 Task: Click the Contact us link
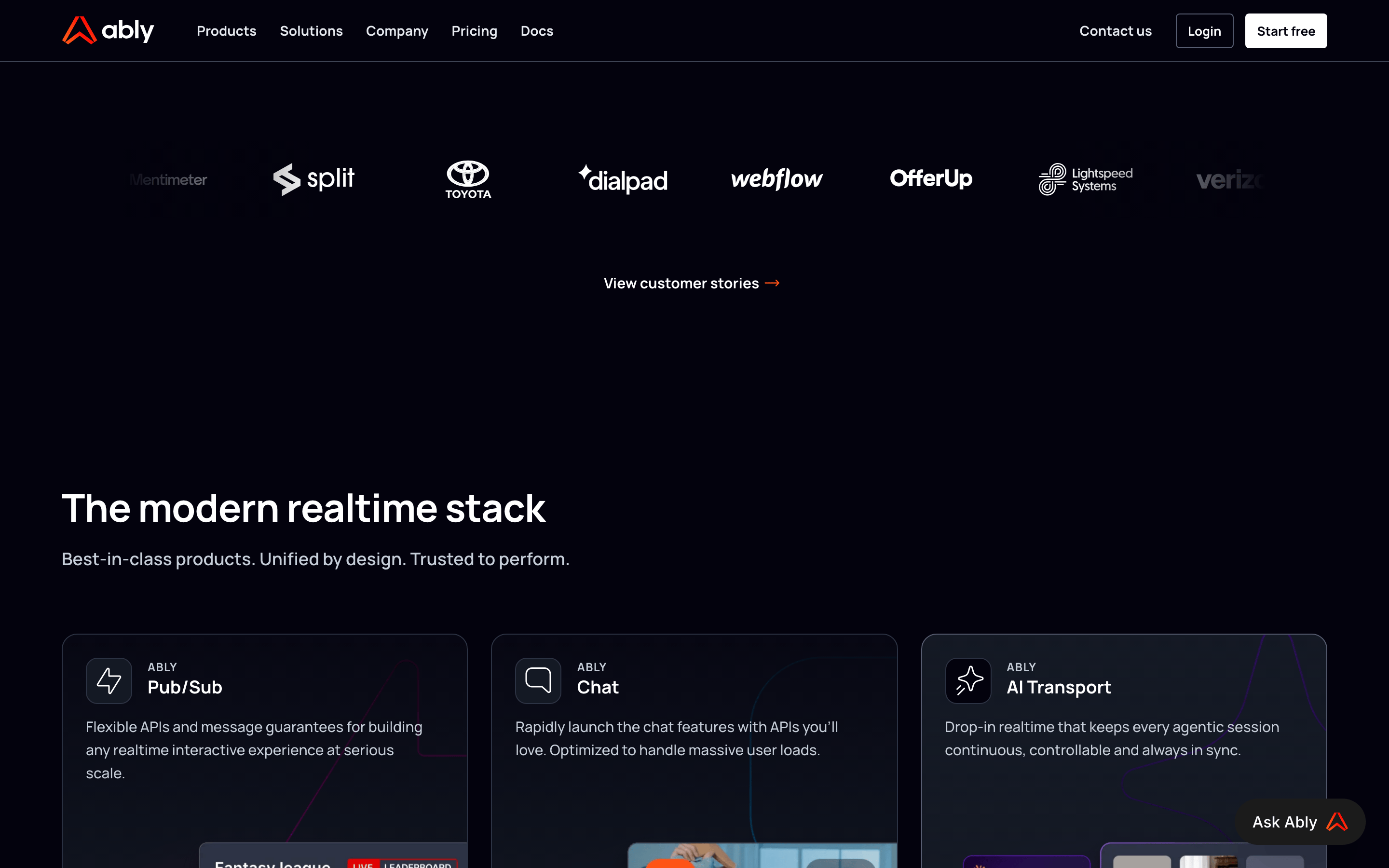tap(1115, 31)
